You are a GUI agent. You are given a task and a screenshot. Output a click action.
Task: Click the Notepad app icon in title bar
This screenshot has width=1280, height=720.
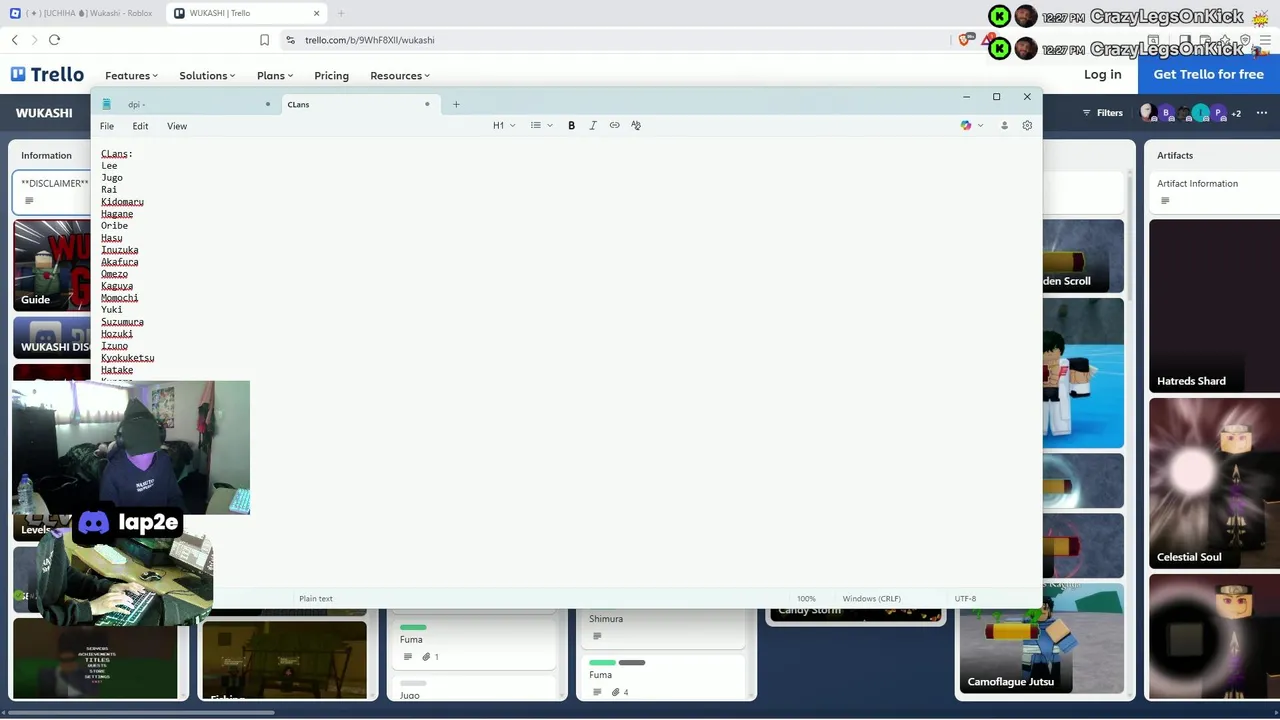tap(106, 104)
